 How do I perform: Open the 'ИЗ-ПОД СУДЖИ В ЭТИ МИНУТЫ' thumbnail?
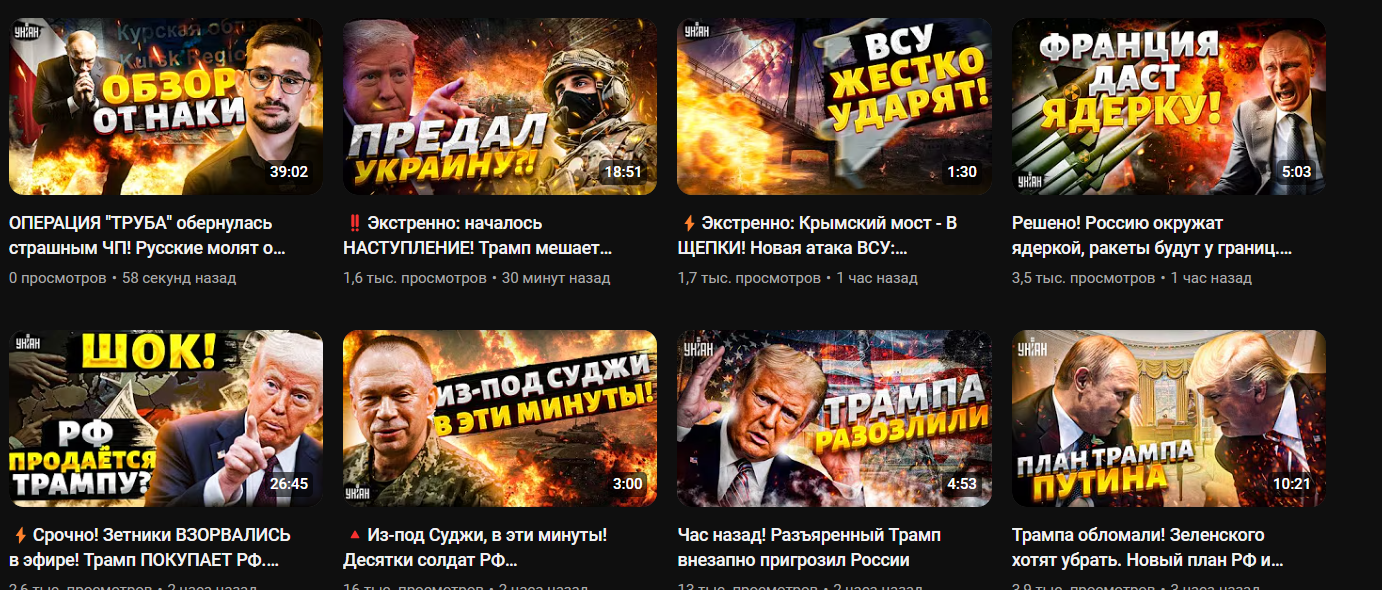pos(500,419)
